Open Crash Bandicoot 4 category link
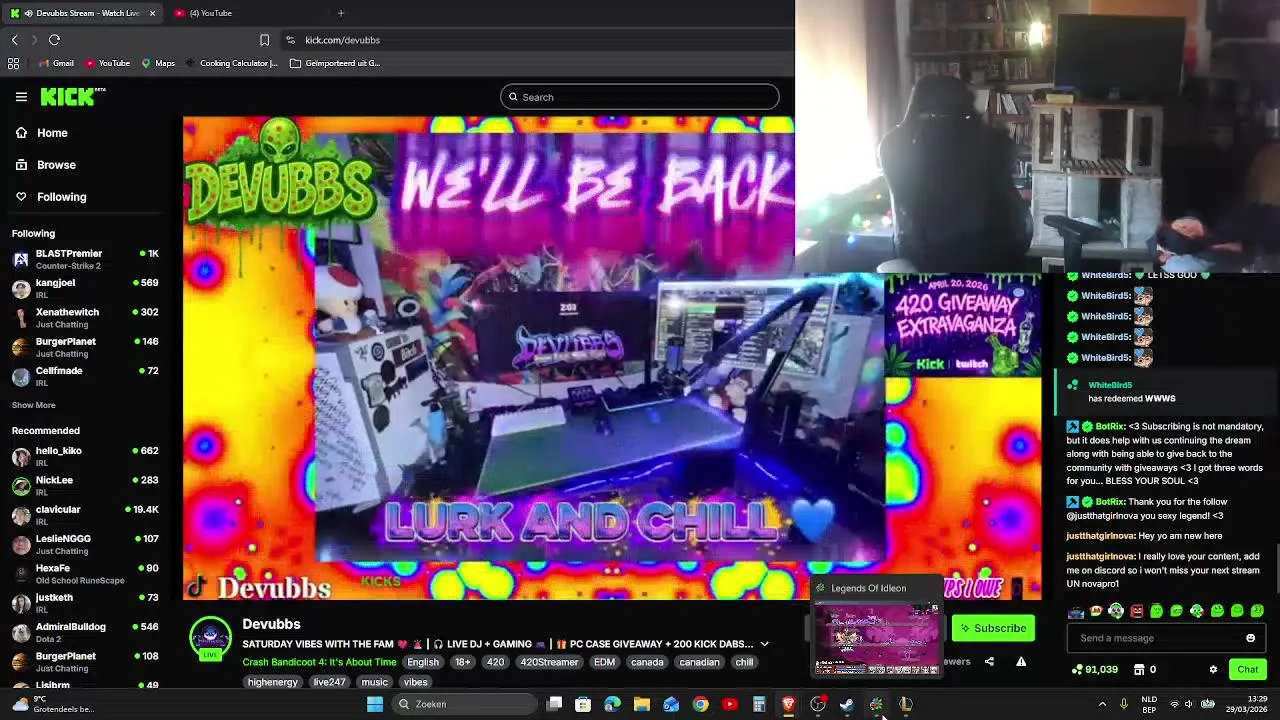Image resolution: width=1280 pixels, height=720 pixels. coord(319,662)
